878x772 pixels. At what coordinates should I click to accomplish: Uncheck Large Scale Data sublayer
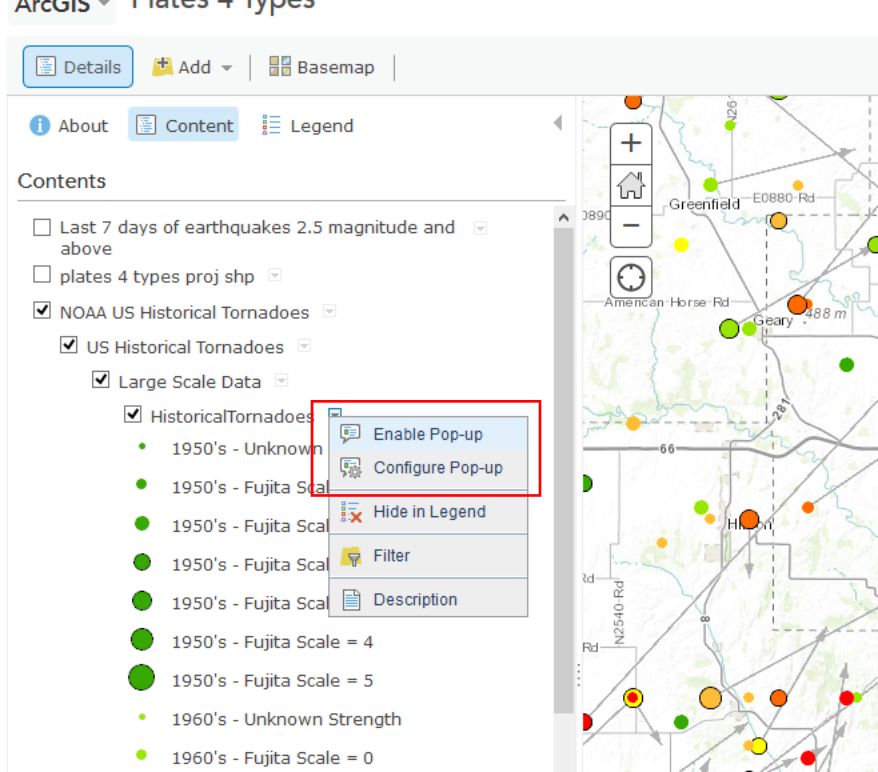[101, 381]
